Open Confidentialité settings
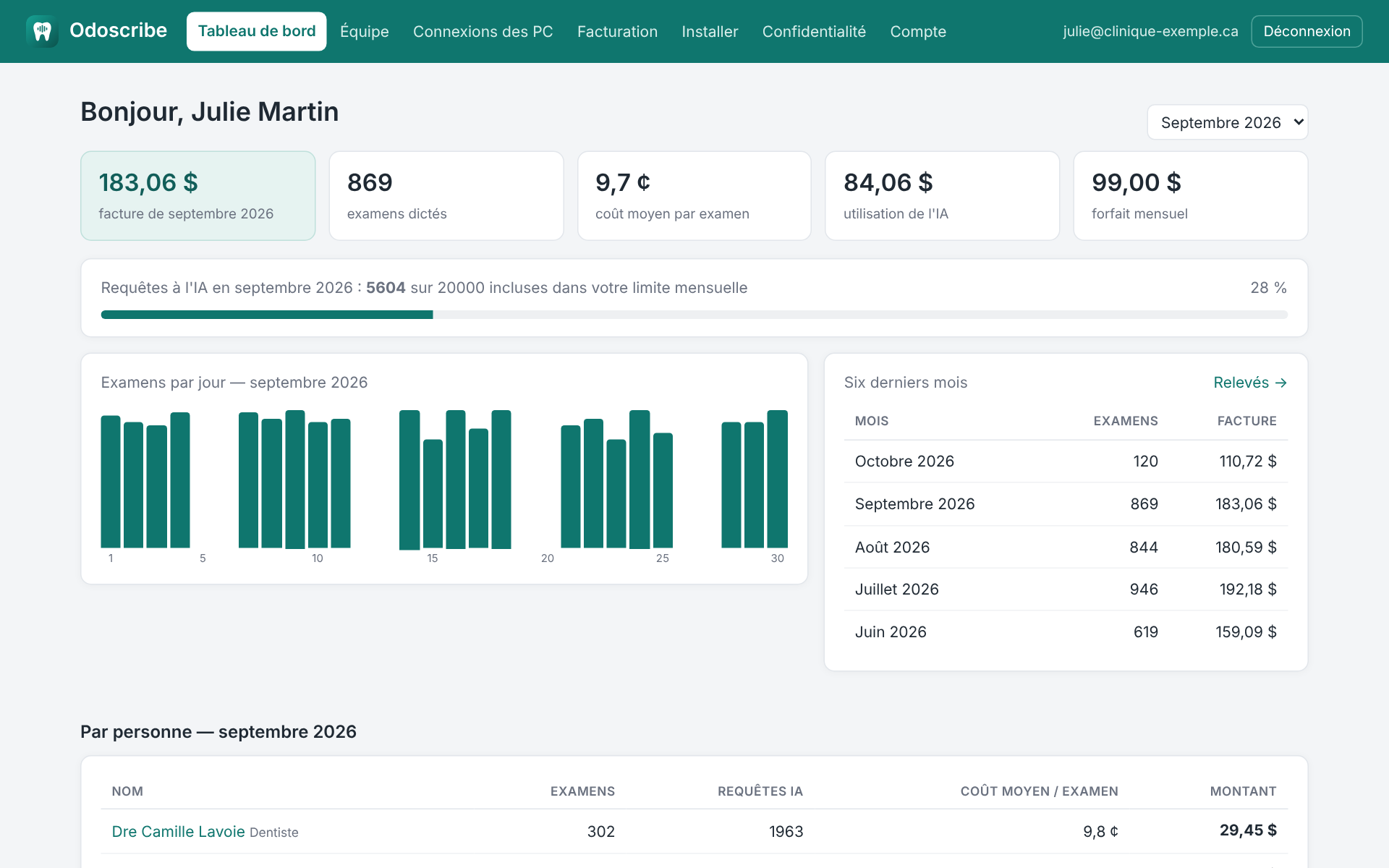The height and width of the screenshot is (868, 1389). pyautogui.click(x=814, y=31)
